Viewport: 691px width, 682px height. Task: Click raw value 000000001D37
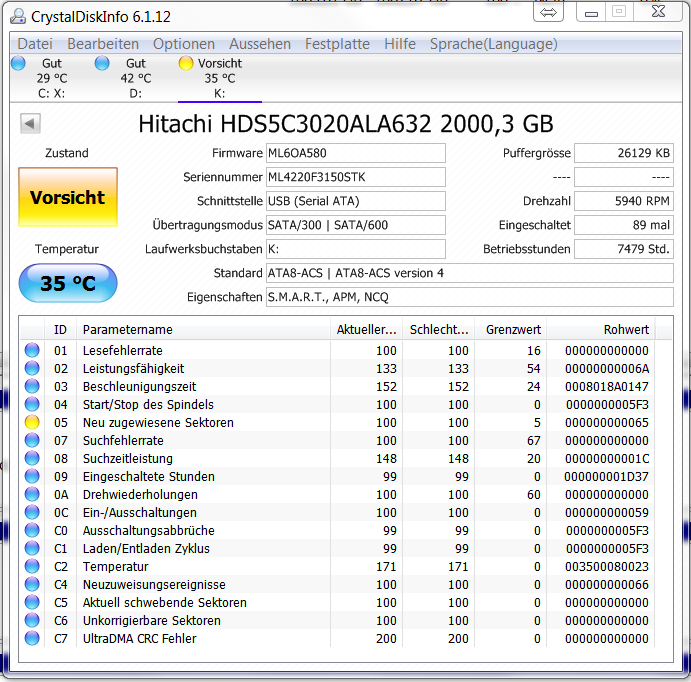tap(606, 476)
